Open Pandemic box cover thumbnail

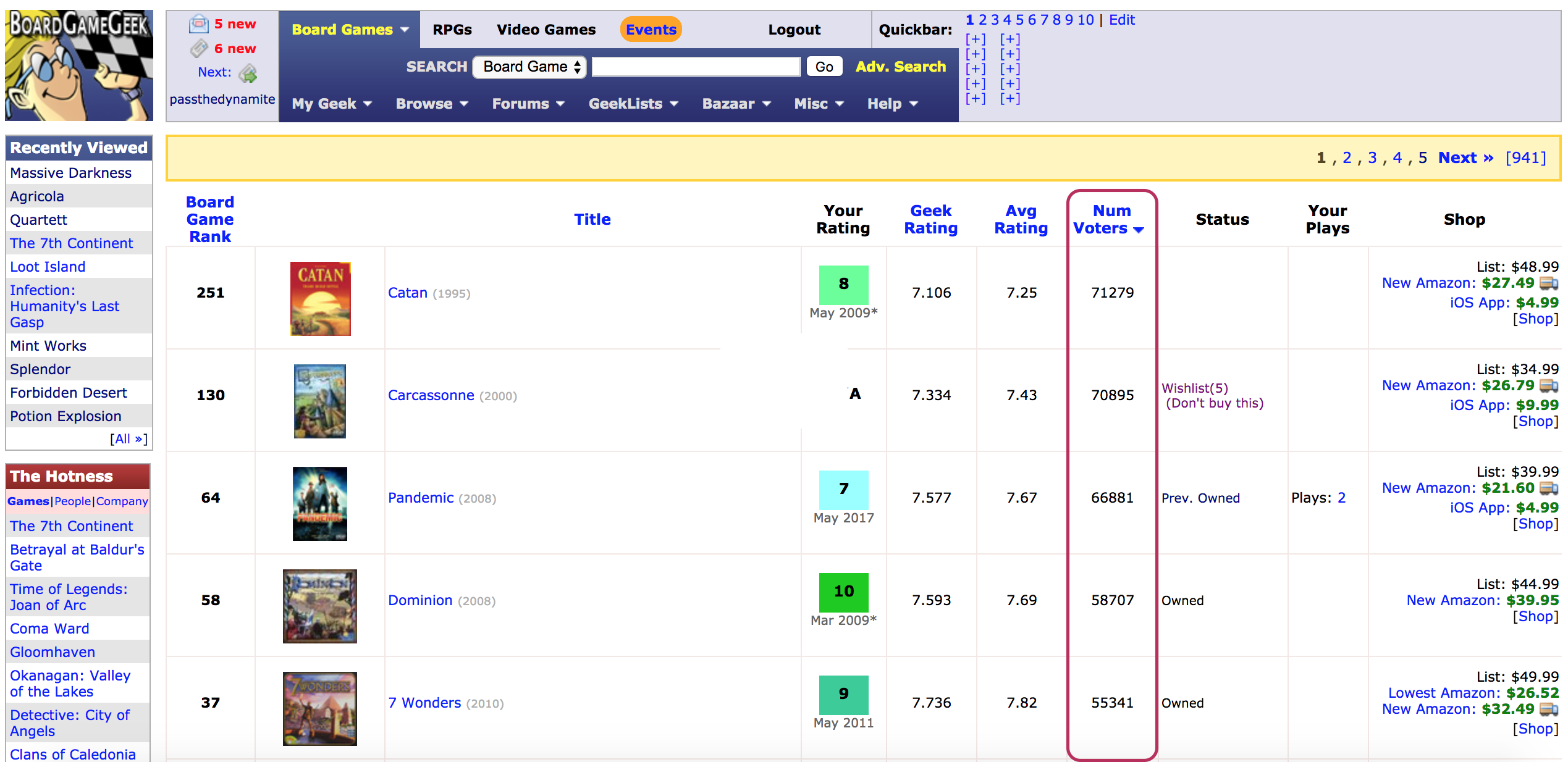click(320, 504)
